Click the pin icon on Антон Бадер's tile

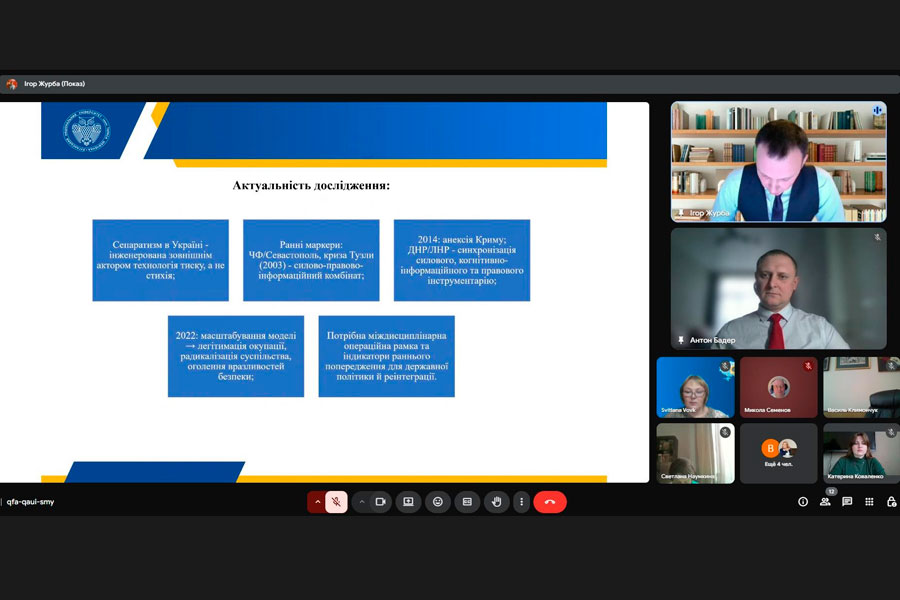point(681,340)
